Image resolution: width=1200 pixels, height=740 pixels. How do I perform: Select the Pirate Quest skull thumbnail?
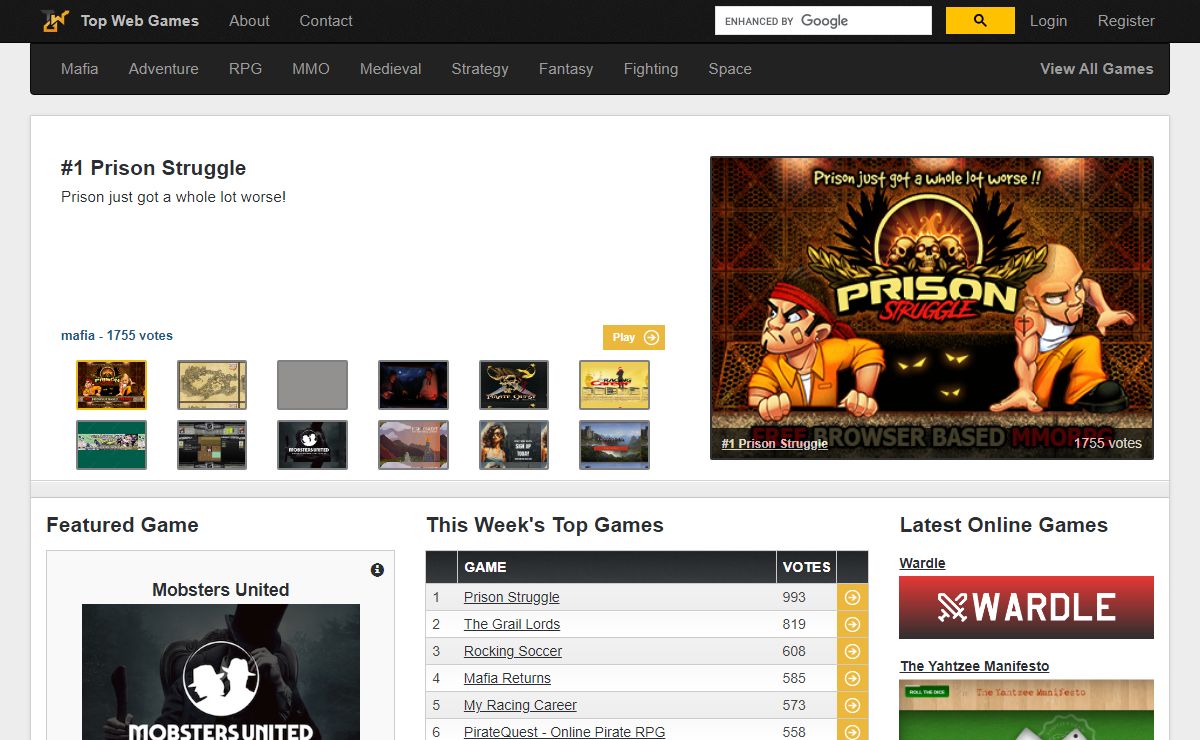tap(514, 385)
